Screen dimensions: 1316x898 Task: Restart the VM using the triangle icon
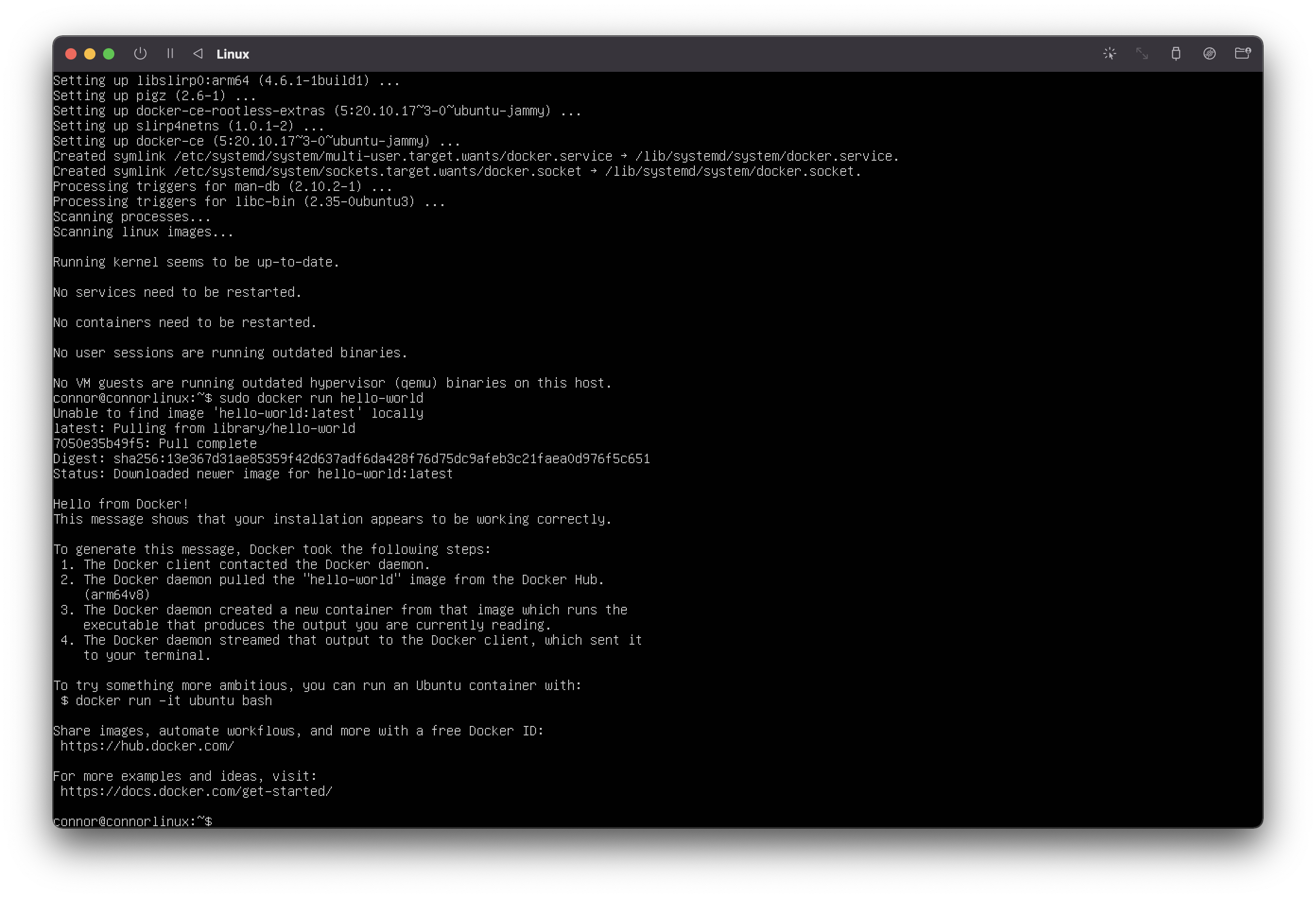[x=198, y=54]
